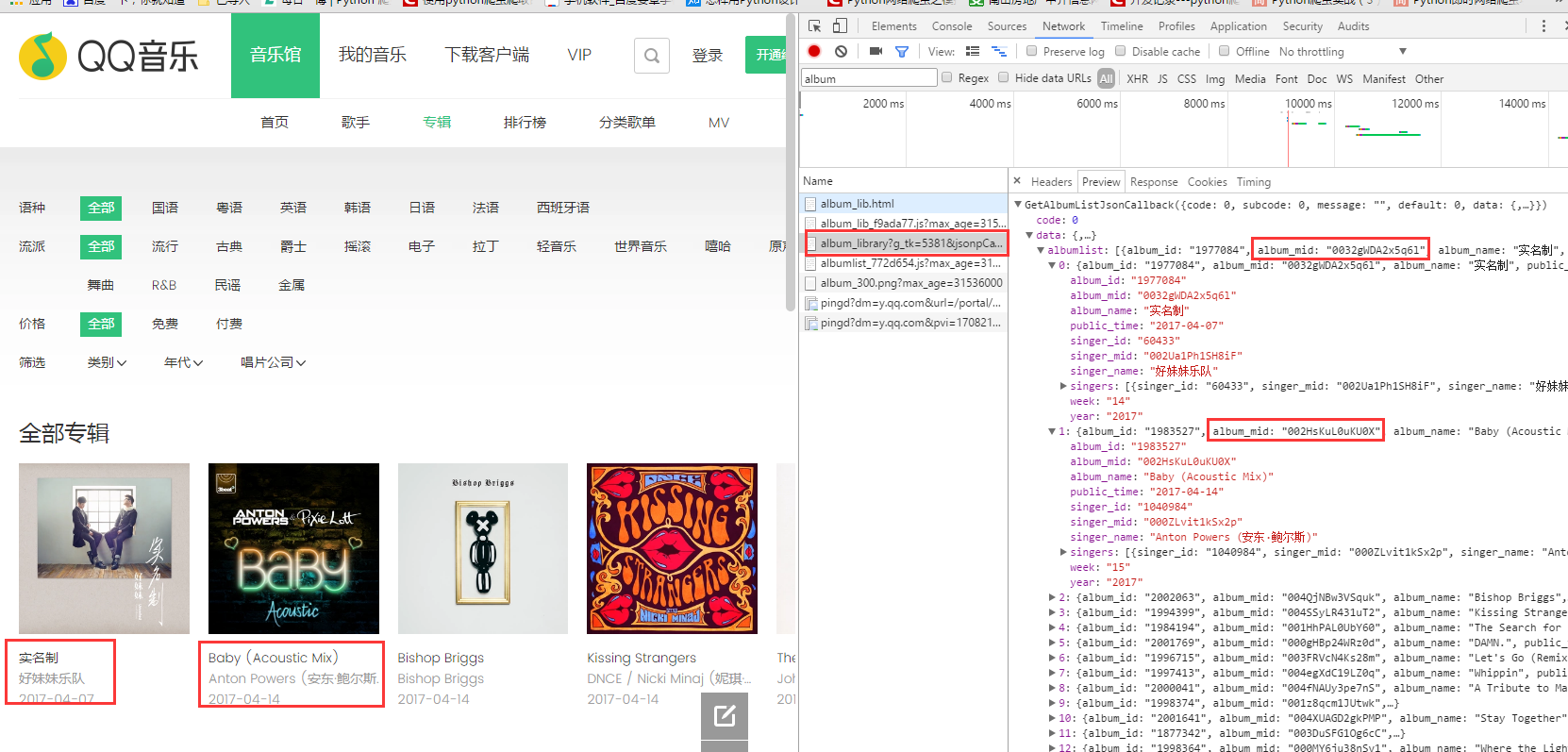Open the 类别 filter dropdown
The width and height of the screenshot is (1568, 752).
(107, 362)
